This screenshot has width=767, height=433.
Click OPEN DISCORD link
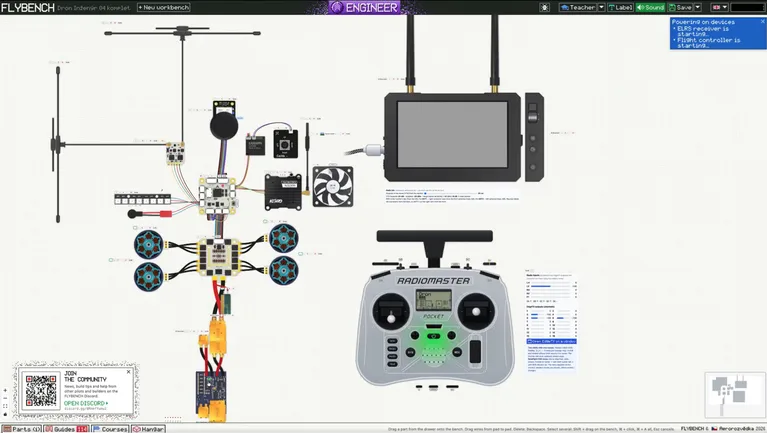click(86, 403)
